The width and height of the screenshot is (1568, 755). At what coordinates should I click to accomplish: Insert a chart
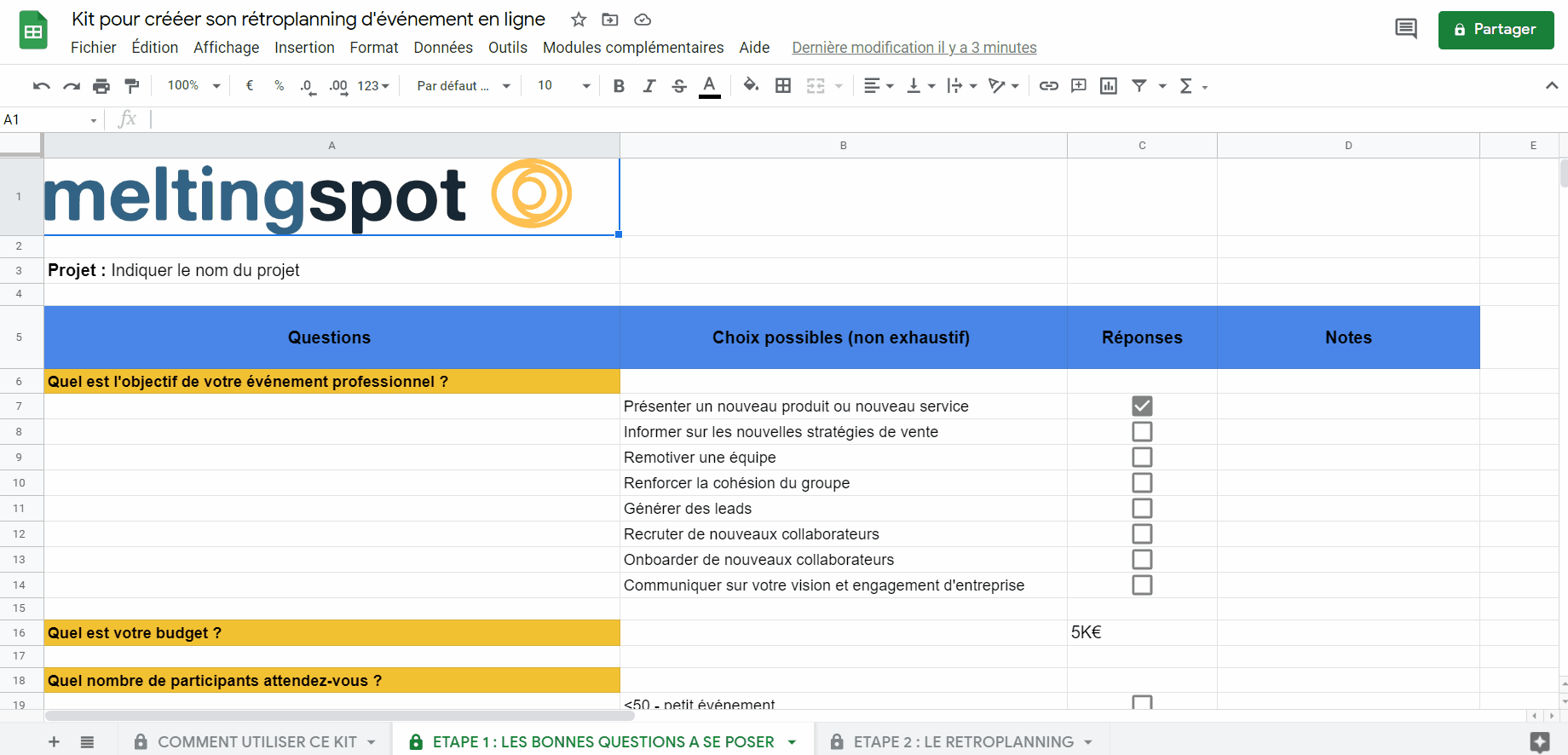click(x=1109, y=86)
